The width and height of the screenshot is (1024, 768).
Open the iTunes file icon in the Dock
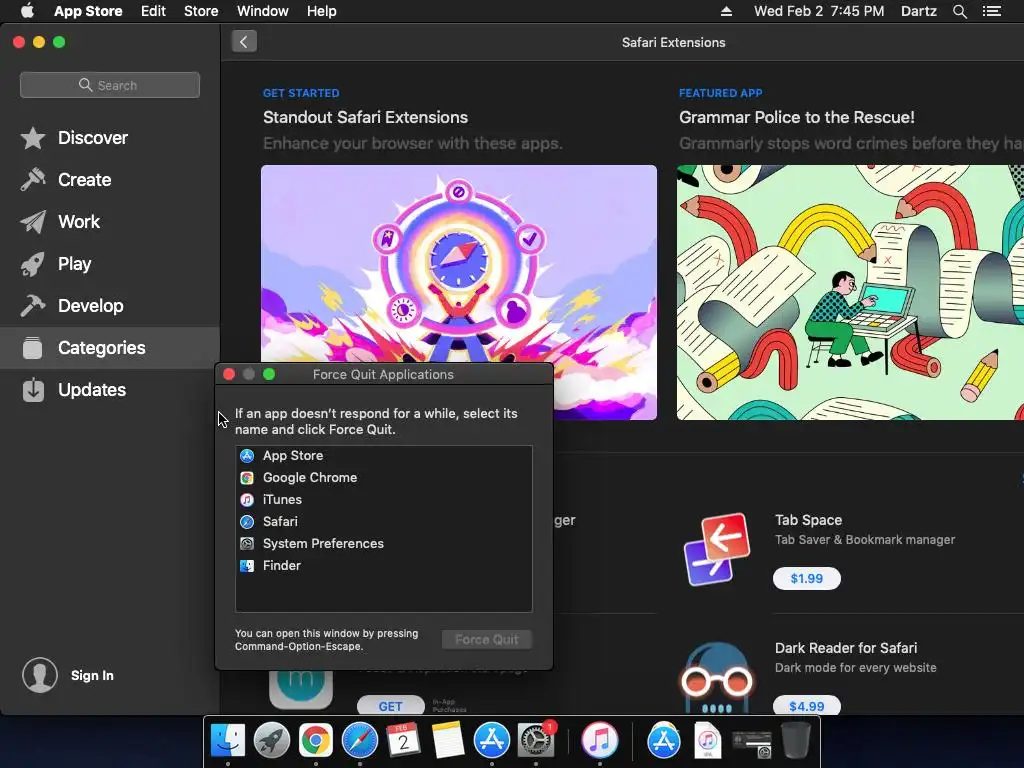[707, 741]
